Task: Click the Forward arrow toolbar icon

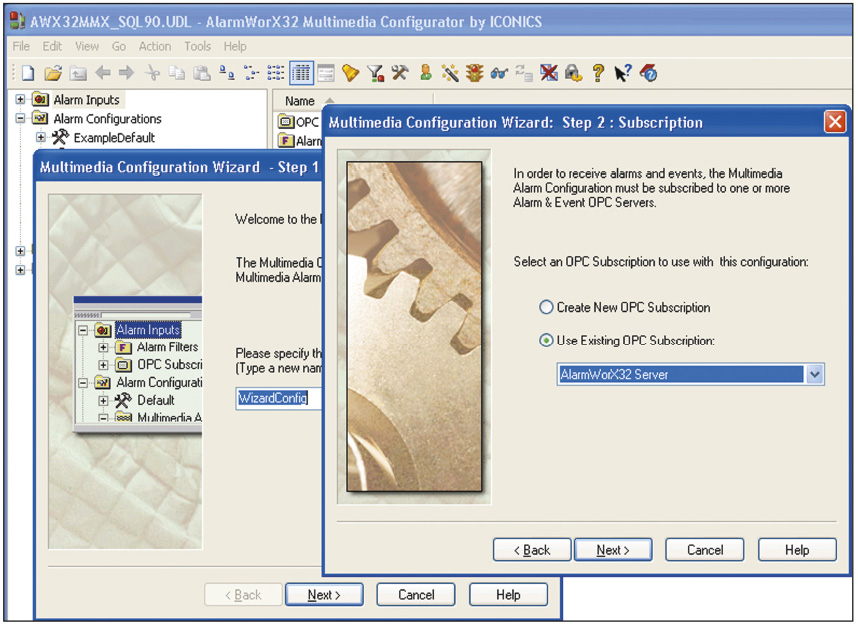Action: point(126,72)
